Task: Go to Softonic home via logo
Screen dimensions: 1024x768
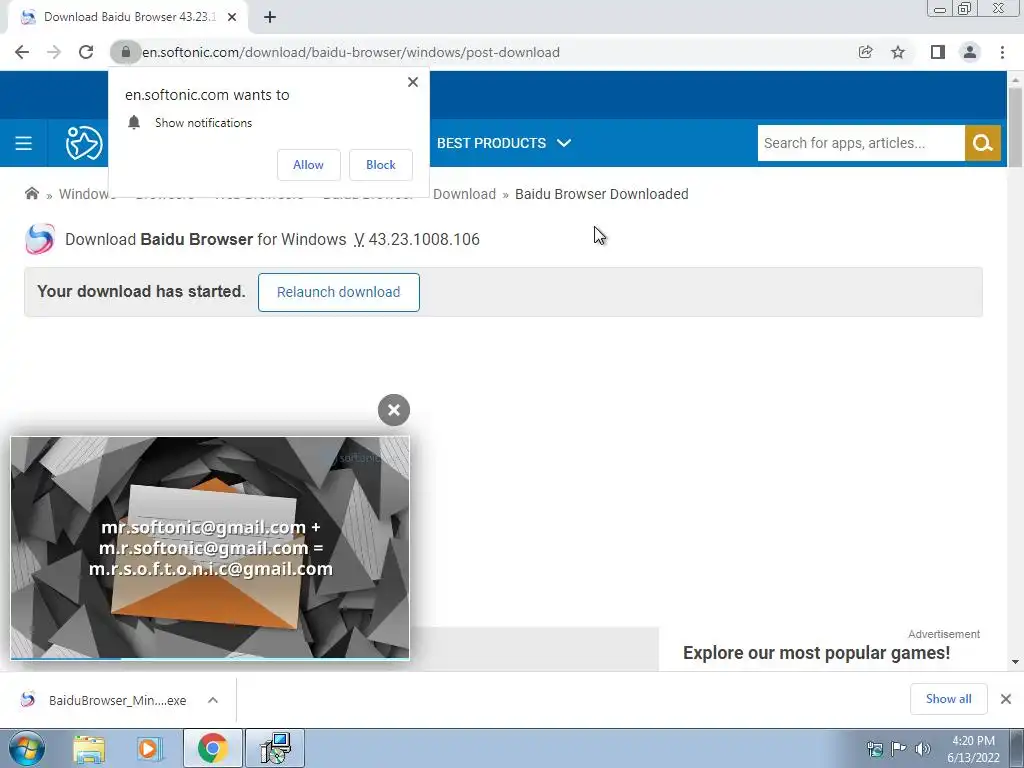Action: (x=84, y=143)
